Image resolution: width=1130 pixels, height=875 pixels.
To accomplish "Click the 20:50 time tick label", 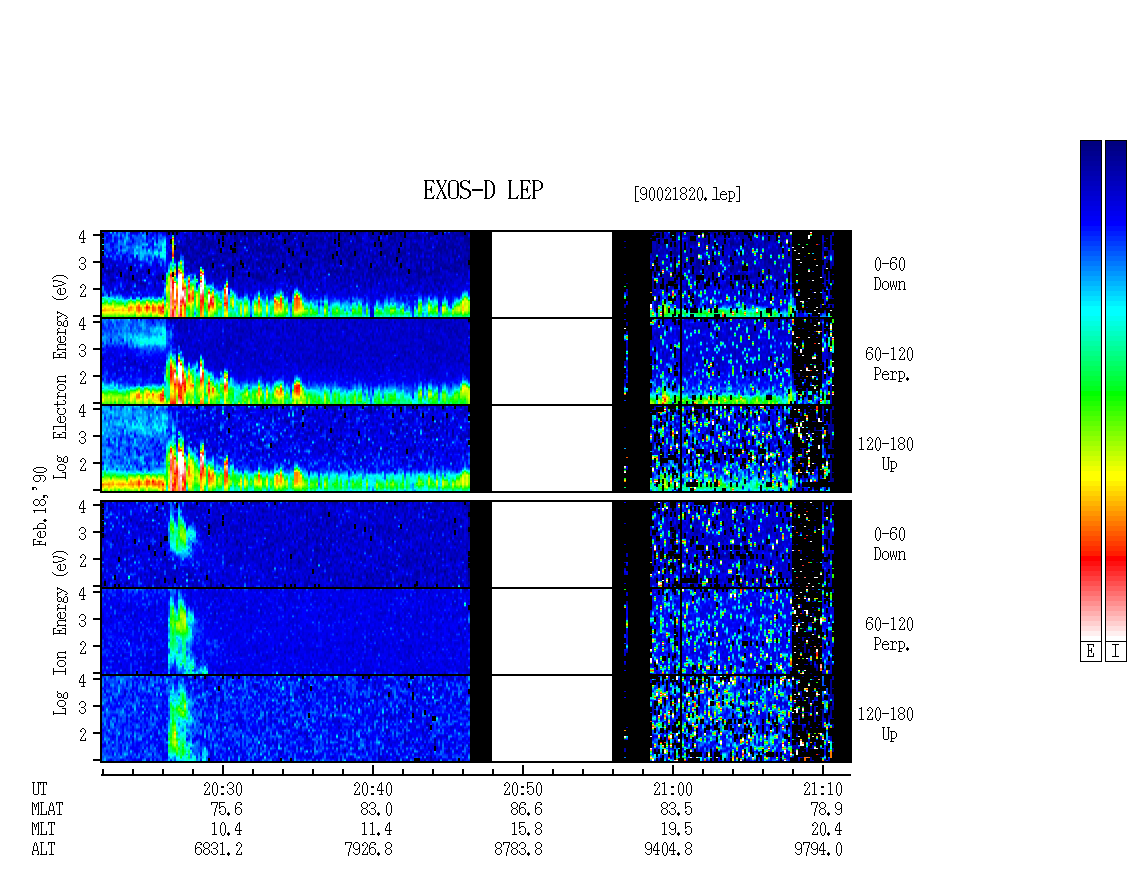I will (x=522, y=789).
